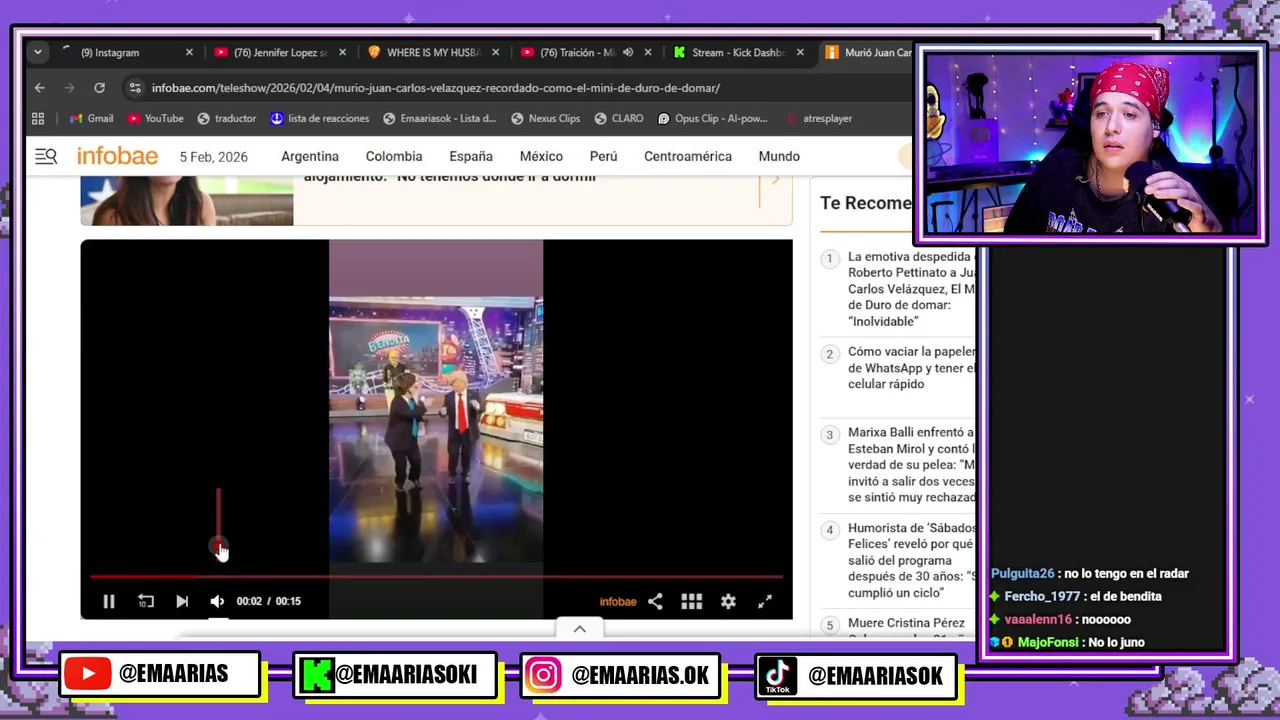Click the playing video frame
The image size is (1280, 720).
(x=436, y=405)
